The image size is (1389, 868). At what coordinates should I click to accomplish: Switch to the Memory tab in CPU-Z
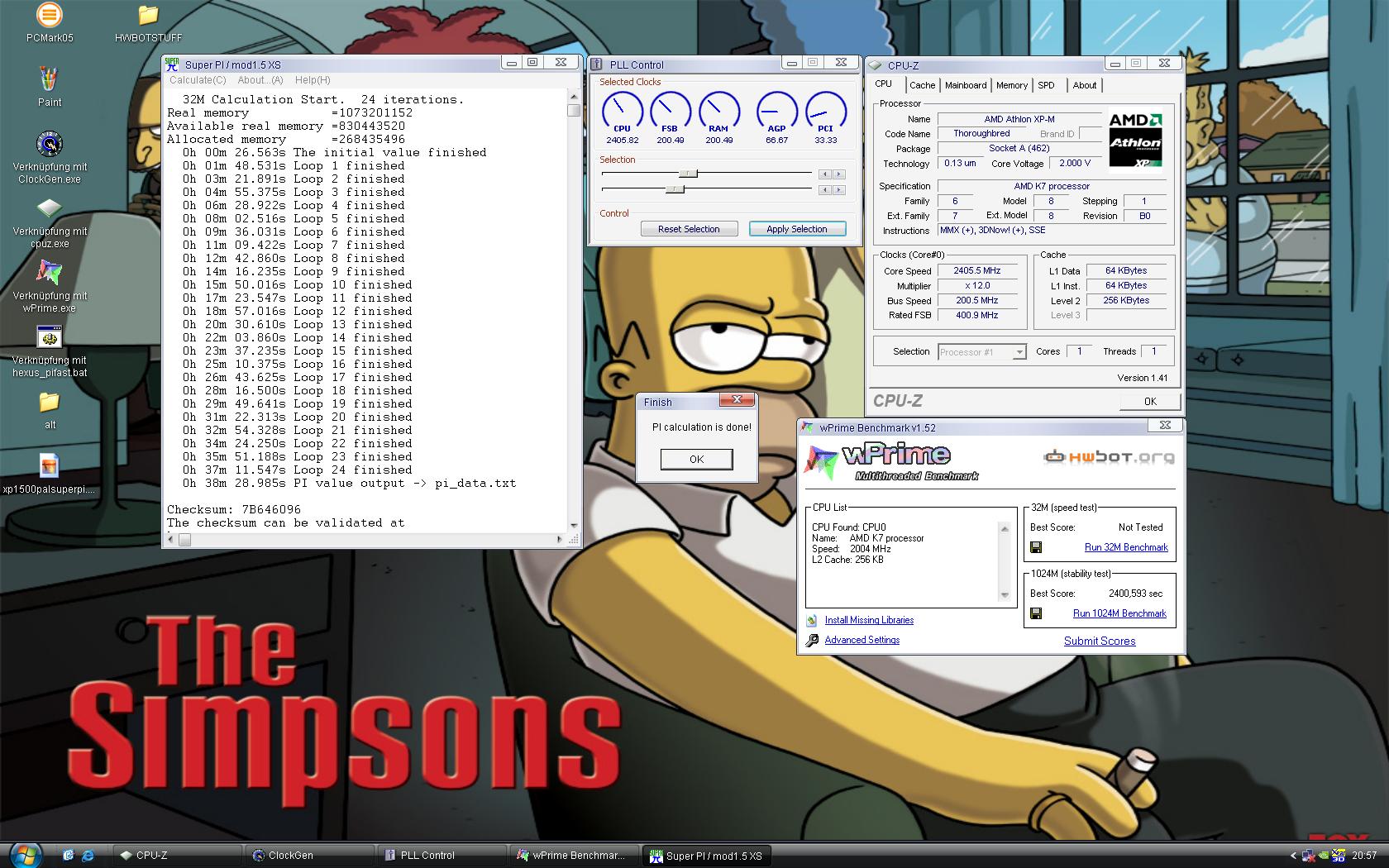[x=1012, y=85]
